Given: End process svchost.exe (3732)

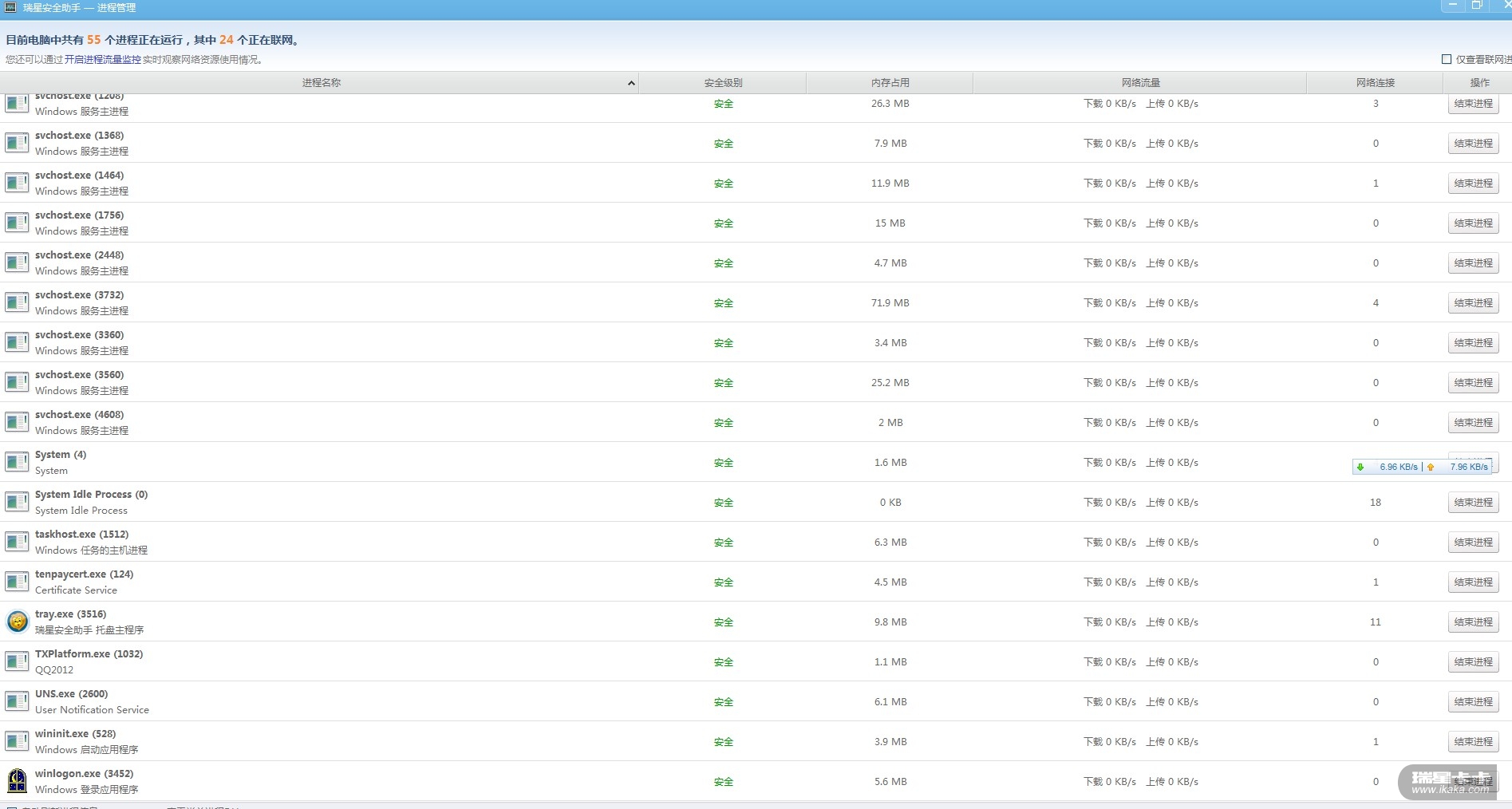Looking at the screenshot, I should tap(1473, 303).
